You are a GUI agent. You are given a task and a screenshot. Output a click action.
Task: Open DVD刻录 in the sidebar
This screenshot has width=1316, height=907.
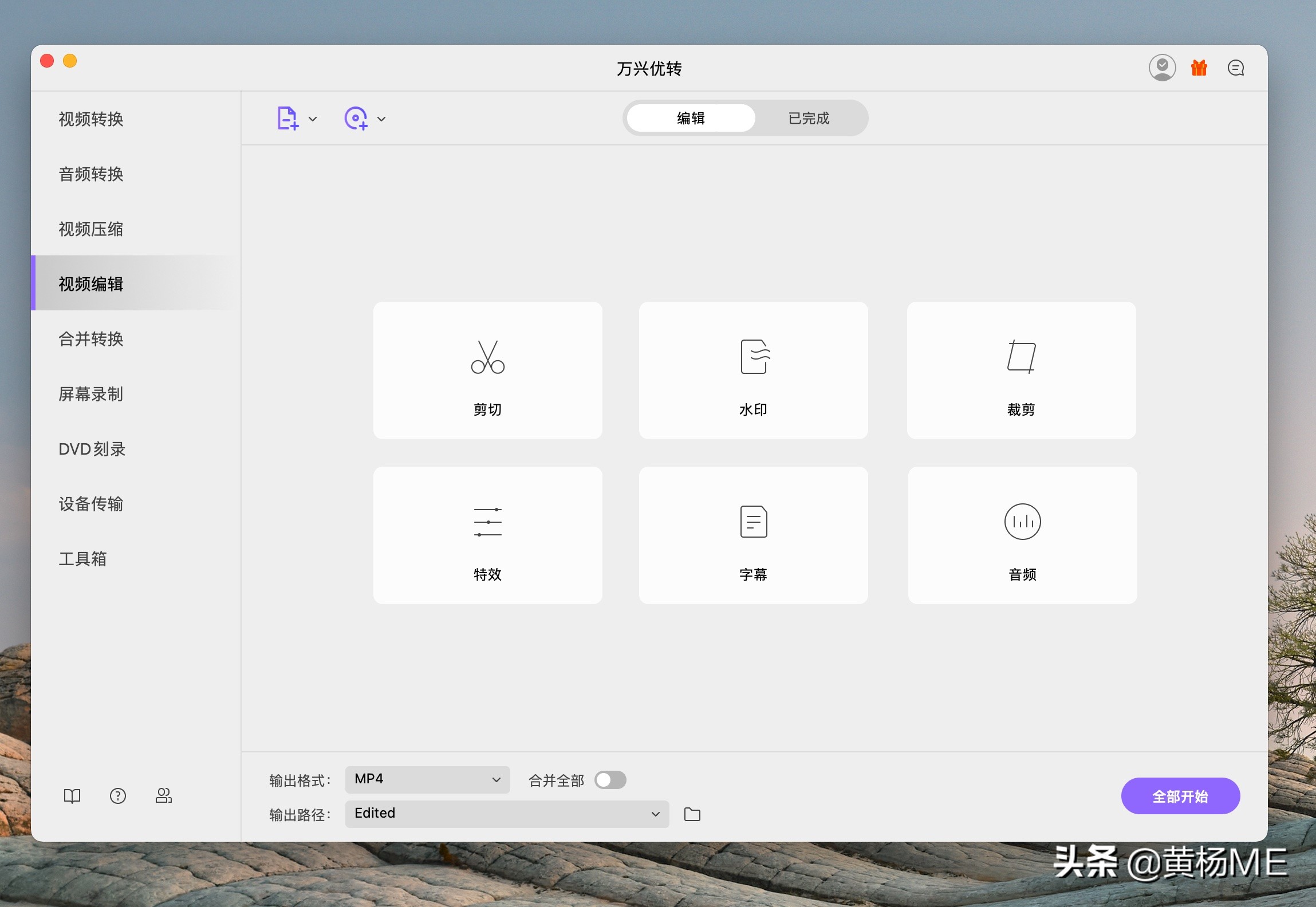coord(136,449)
